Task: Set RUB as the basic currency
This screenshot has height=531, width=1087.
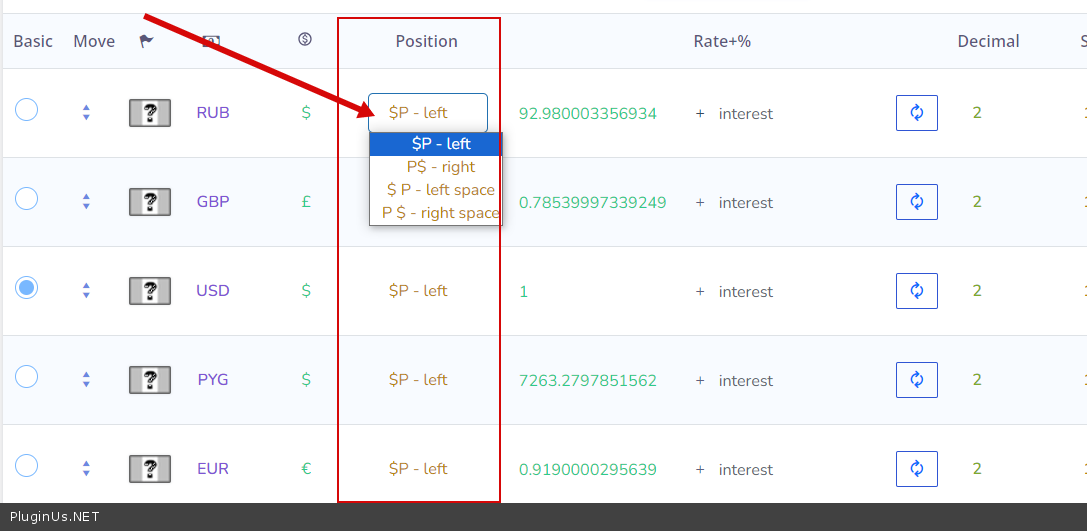Action: (27, 110)
